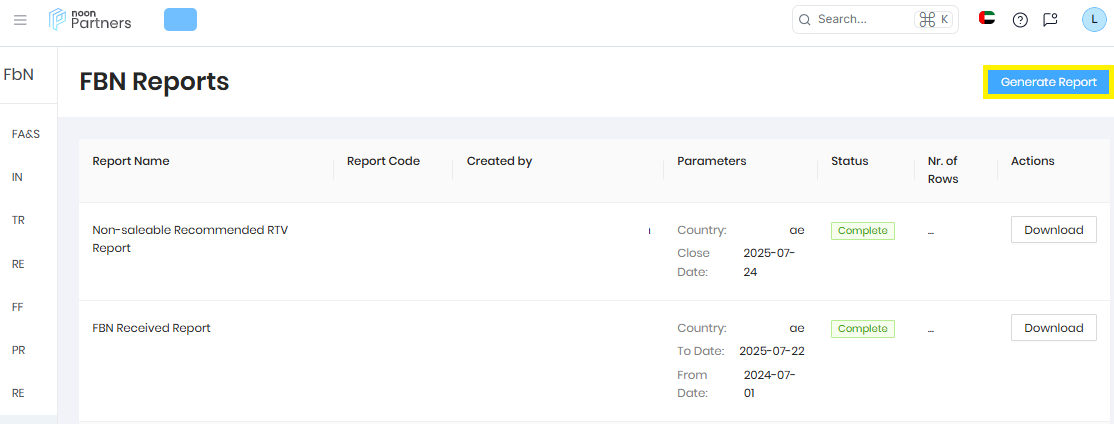Select the Non-saleable Recommended RTV Report name
The width and height of the screenshot is (1114, 424).
(190, 239)
